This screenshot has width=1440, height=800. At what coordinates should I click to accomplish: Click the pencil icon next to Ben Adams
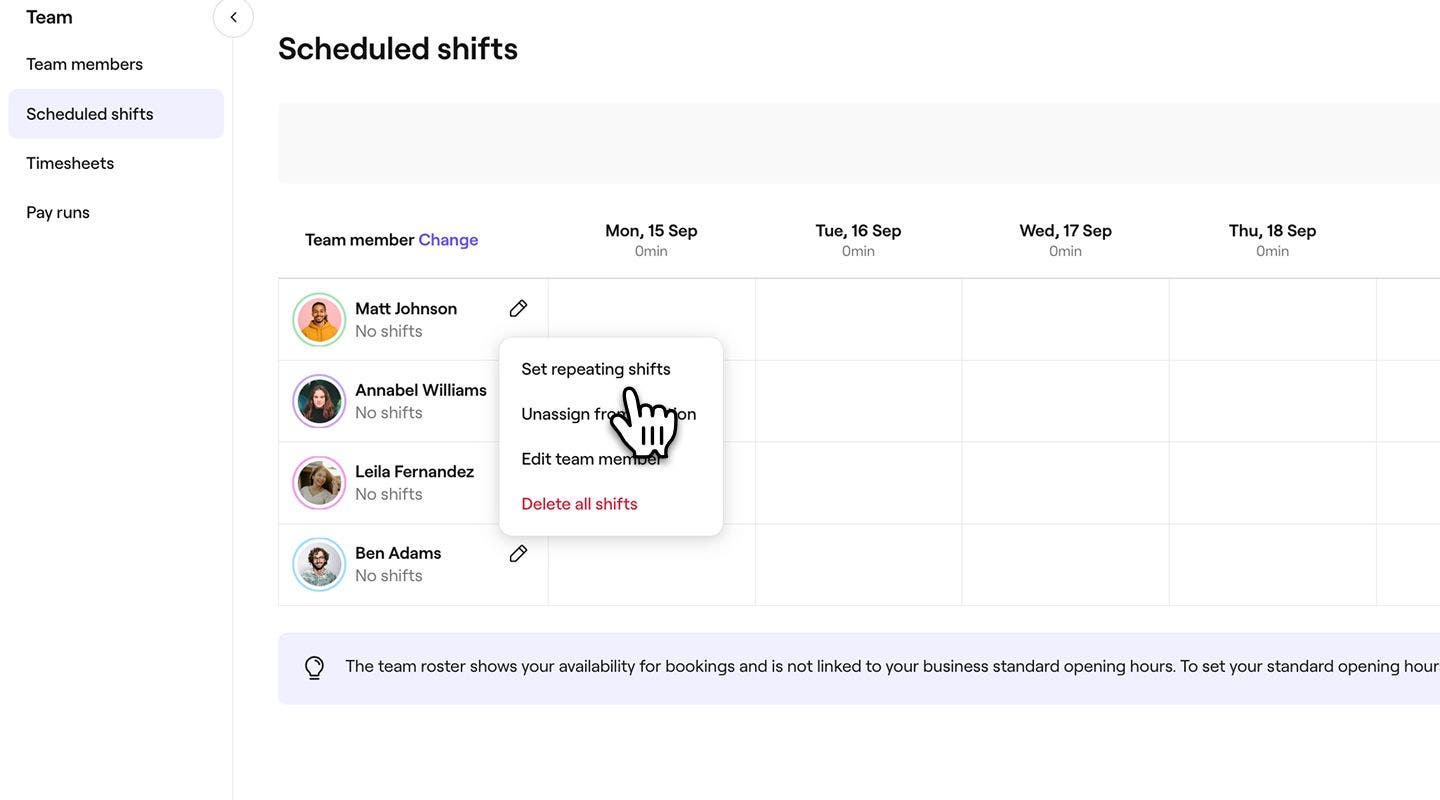pyautogui.click(x=518, y=554)
